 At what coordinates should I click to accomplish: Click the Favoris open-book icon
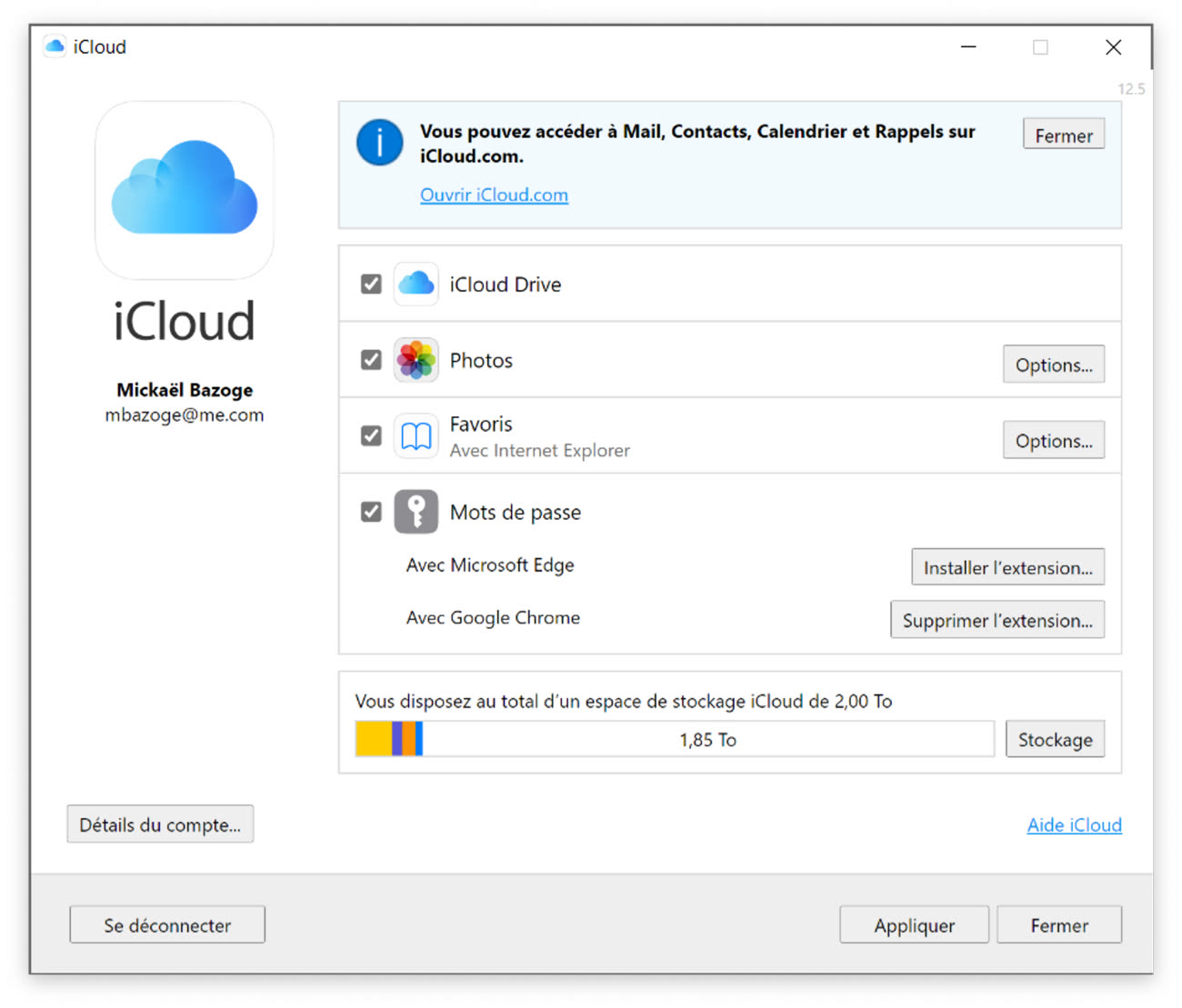point(416,436)
